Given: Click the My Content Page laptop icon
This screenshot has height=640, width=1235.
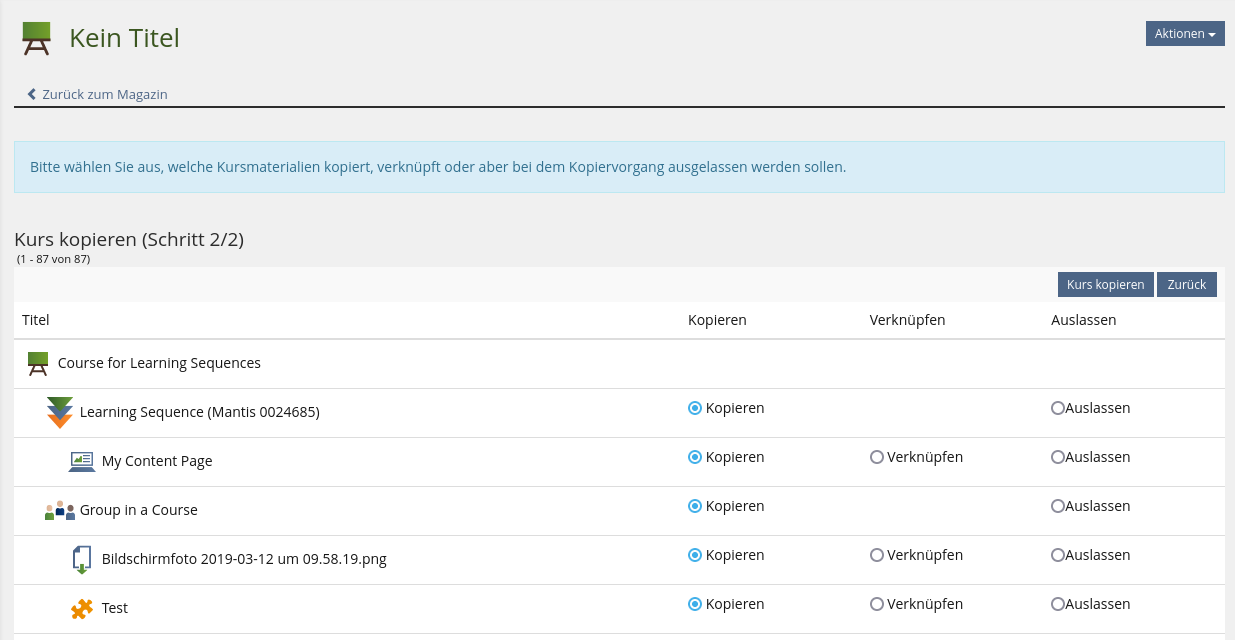Looking at the screenshot, I should 82,461.
